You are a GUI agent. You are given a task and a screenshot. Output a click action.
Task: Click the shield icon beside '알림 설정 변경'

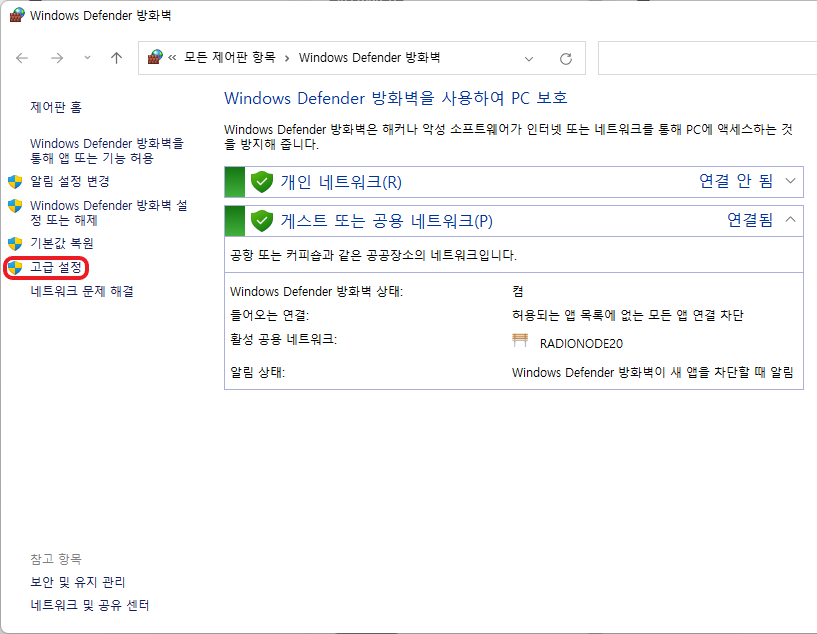[15, 182]
